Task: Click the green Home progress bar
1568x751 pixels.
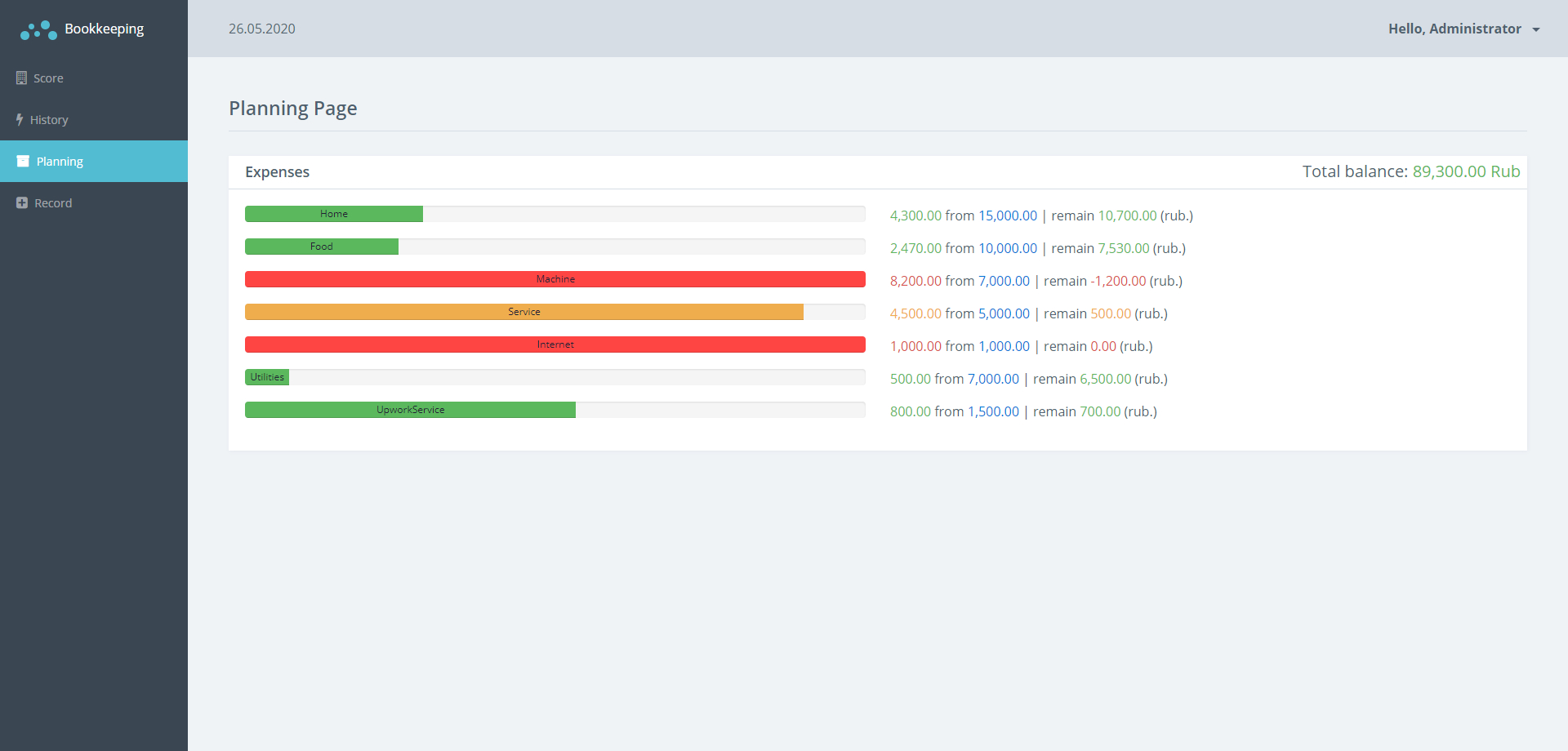Action: [334, 214]
